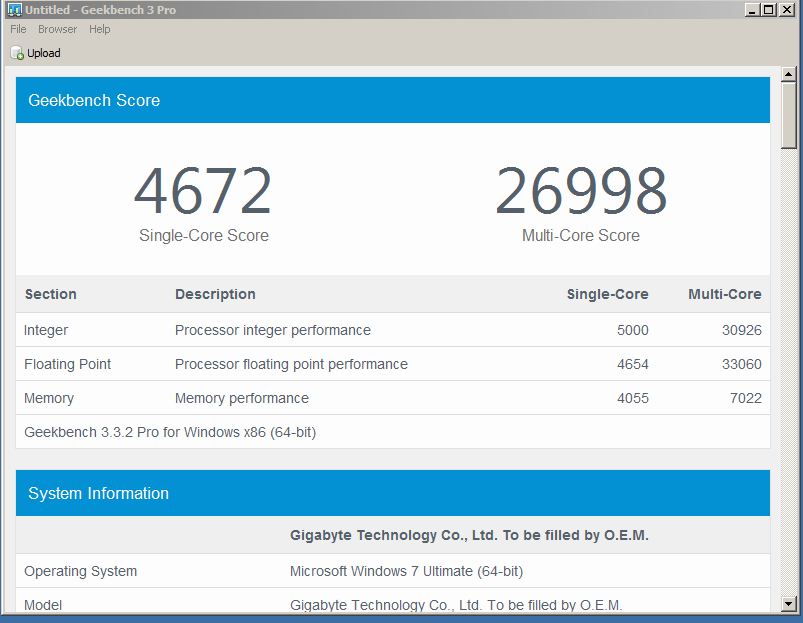Click Floating Point multi-core value 33060
This screenshot has width=803, height=623.
point(742,364)
